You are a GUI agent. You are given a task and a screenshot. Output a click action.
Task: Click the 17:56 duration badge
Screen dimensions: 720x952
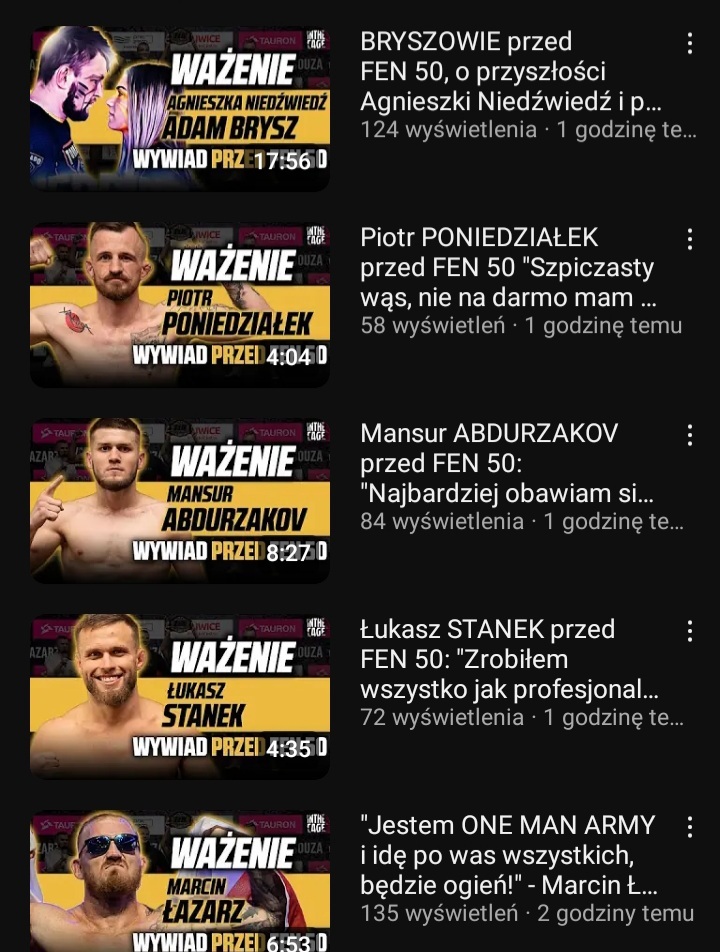click(282, 161)
